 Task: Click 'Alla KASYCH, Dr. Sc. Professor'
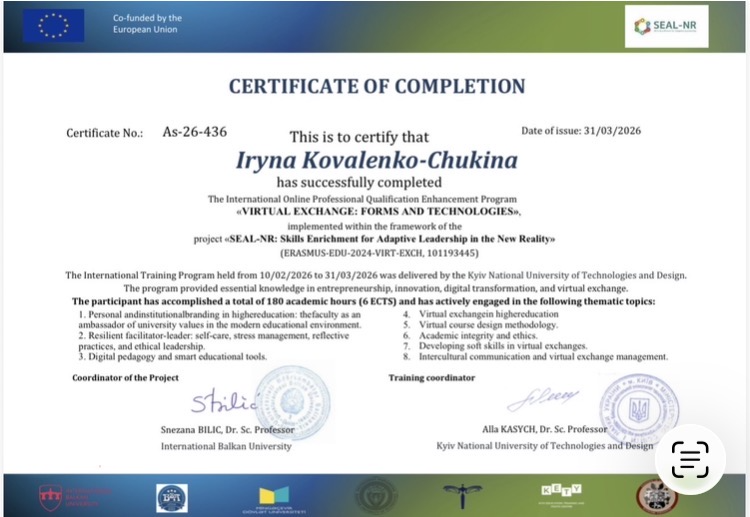(x=544, y=429)
